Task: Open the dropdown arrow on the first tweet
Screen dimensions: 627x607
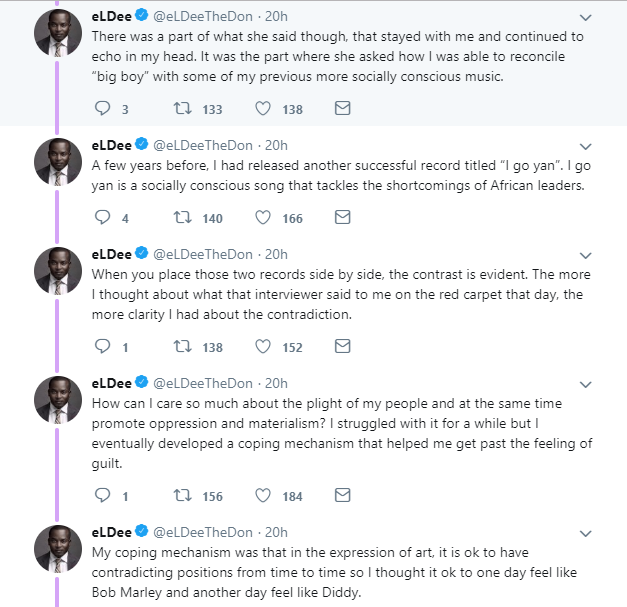Action: pos(586,18)
